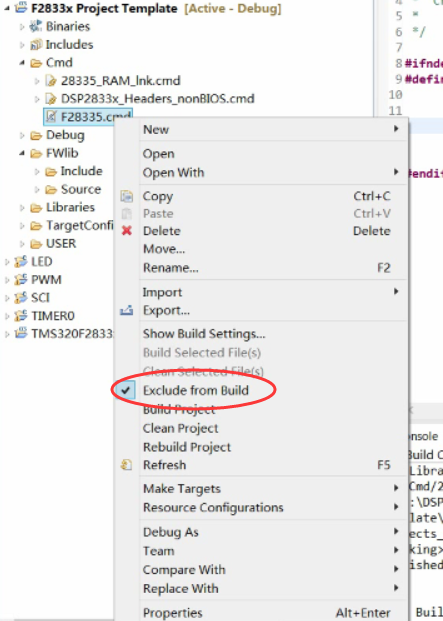The image size is (443, 621).
Task: Expand the Libraries folder
Action: click(x=22, y=208)
